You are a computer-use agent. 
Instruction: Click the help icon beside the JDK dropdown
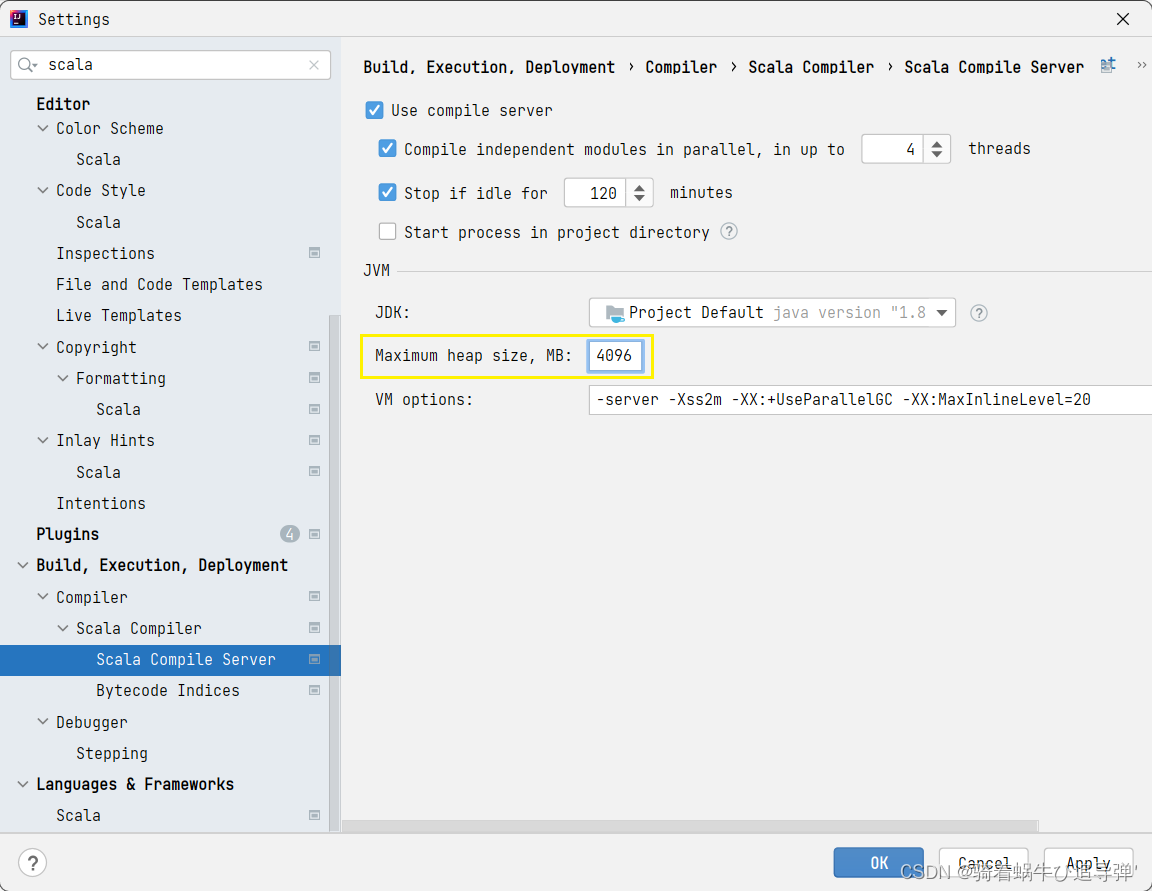tap(978, 312)
